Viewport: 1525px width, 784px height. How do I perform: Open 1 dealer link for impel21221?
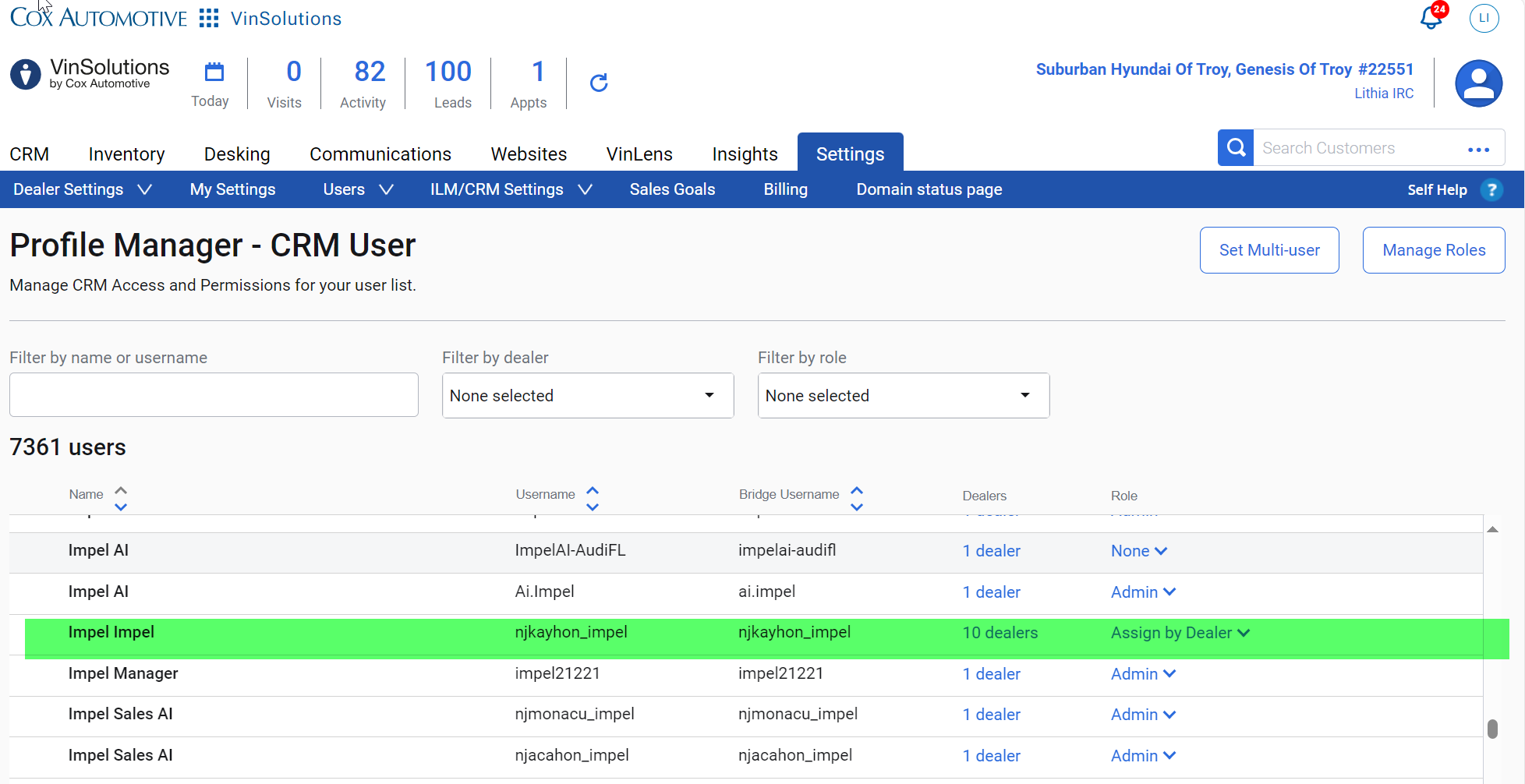pos(991,674)
